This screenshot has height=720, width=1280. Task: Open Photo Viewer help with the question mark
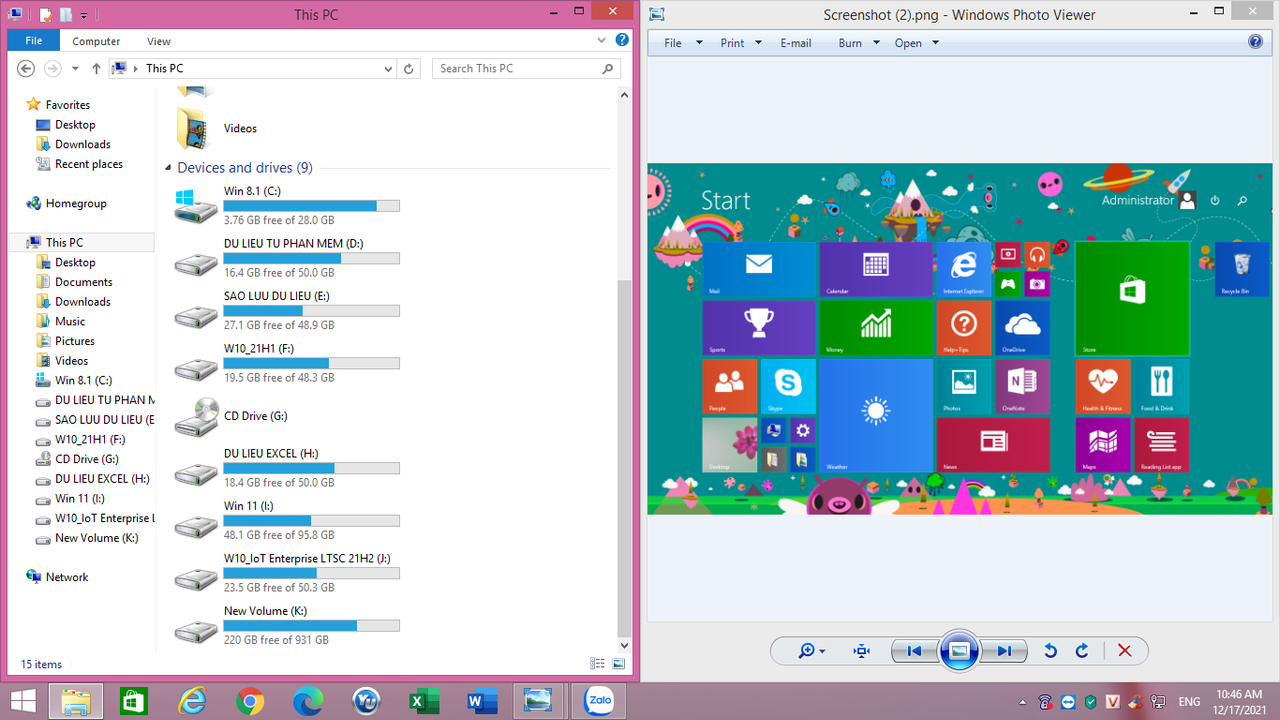coord(1256,42)
